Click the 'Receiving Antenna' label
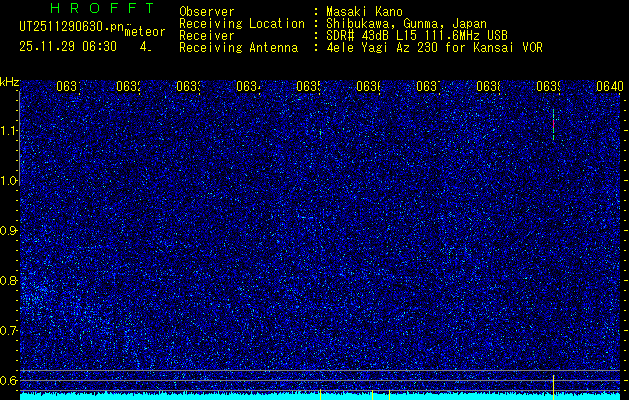Viewport: 629px width, 400px height. pos(239,48)
